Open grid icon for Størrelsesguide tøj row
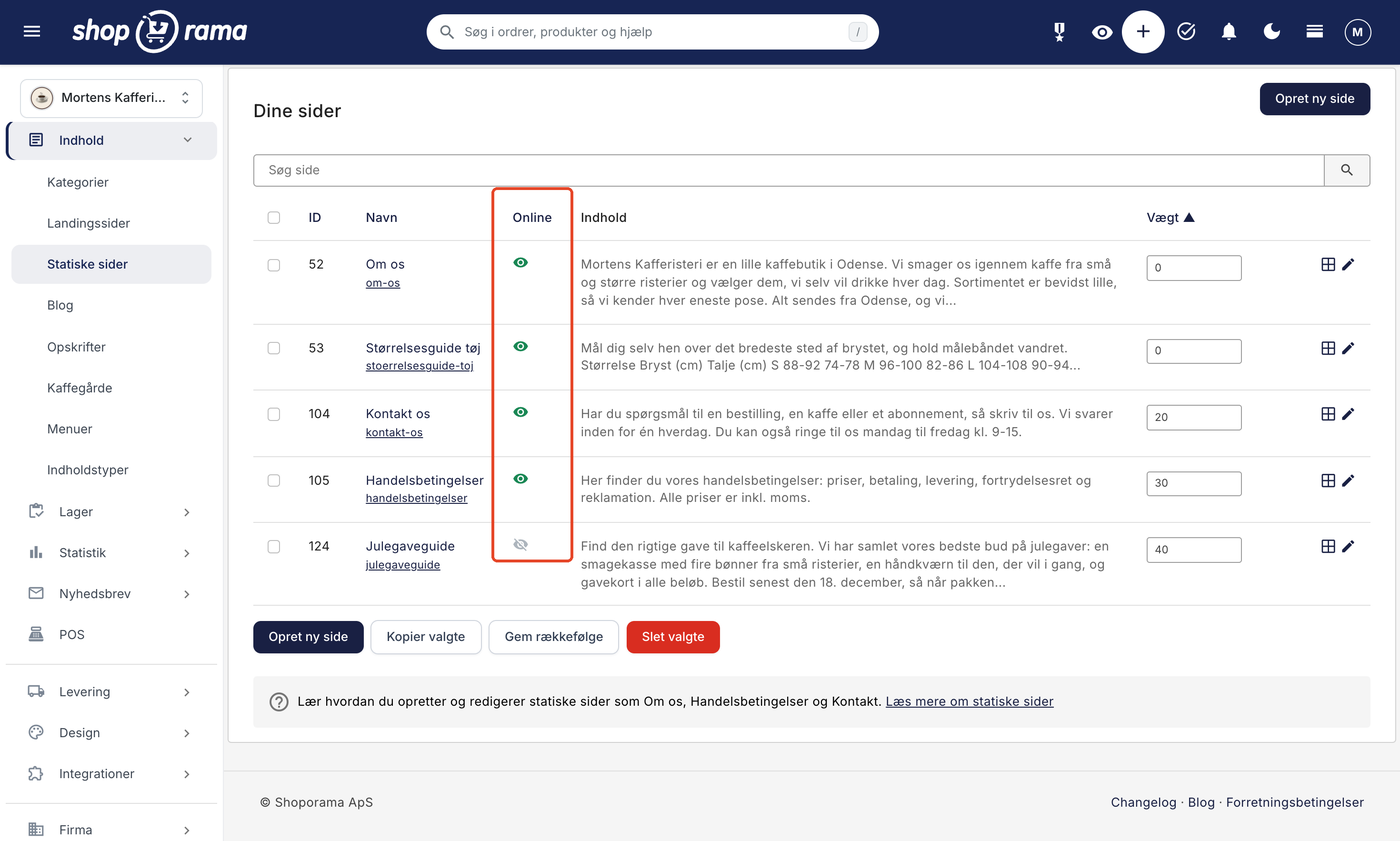This screenshot has height=841, width=1400. click(1328, 348)
